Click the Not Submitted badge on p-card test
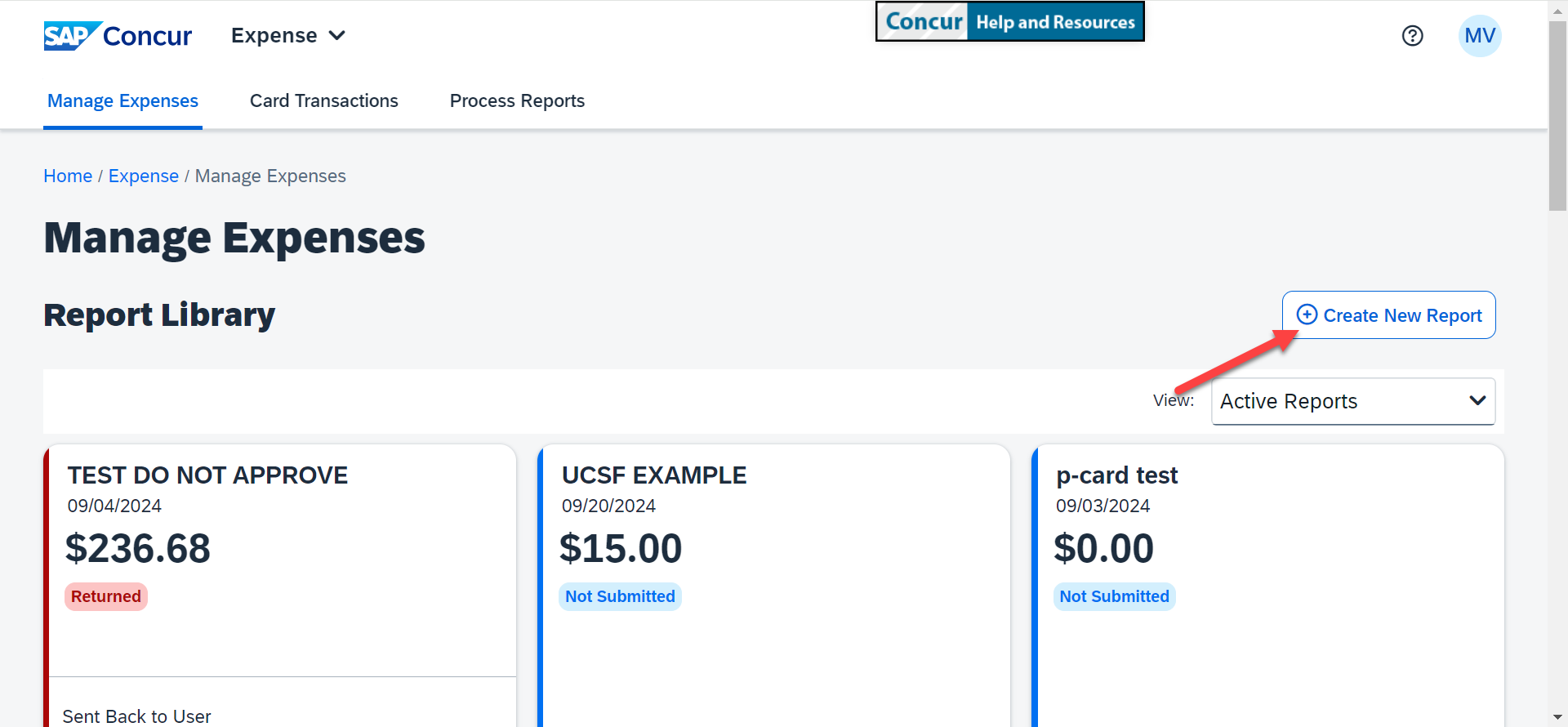The width and height of the screenshot is (1568, 727). tap(1114, 596)
